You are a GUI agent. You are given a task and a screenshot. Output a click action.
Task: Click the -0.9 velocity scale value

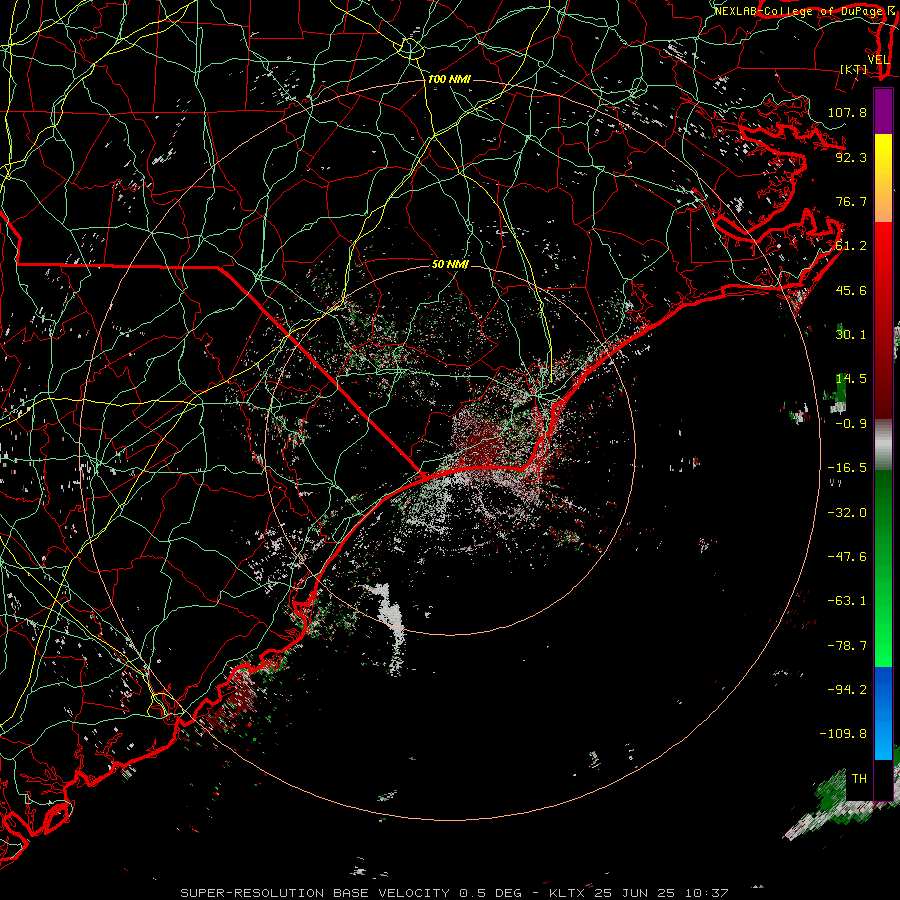point(851,424)
